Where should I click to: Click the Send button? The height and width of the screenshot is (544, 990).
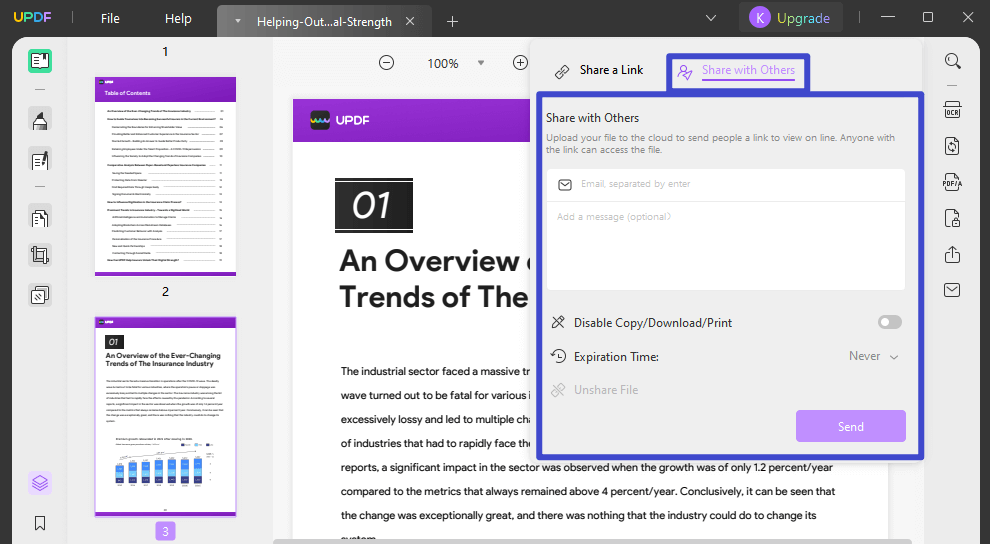coord(850,426)
